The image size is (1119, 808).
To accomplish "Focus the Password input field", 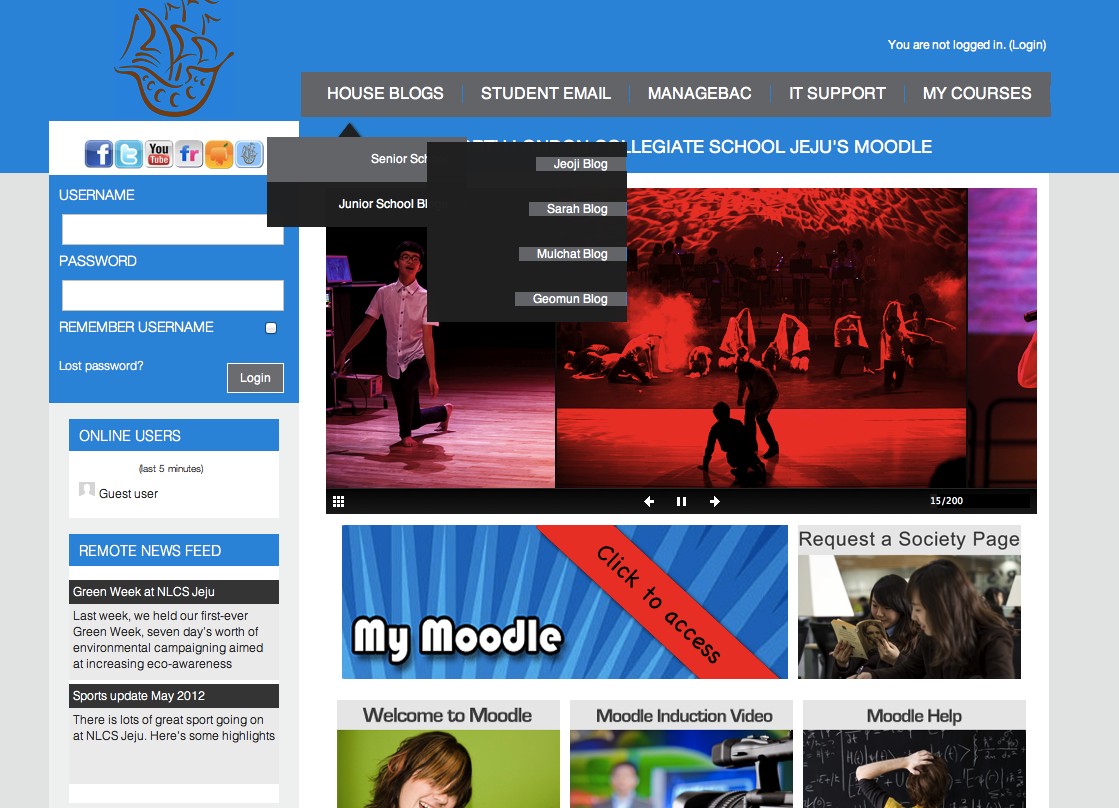I will point(173,296).
